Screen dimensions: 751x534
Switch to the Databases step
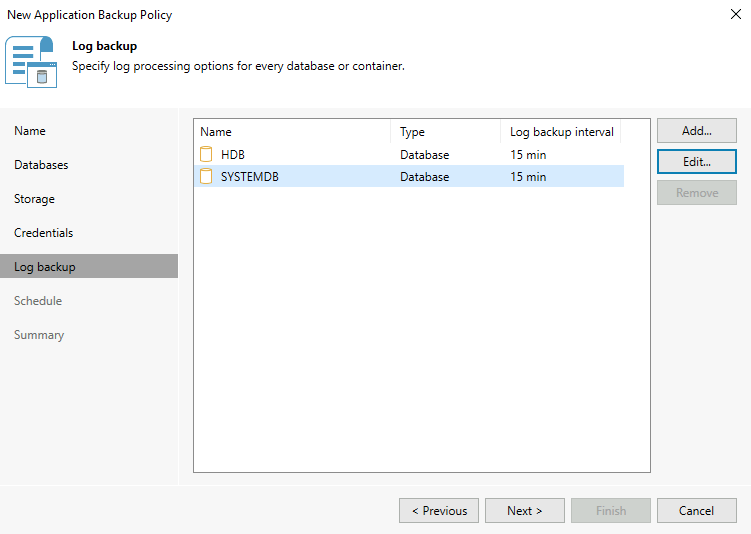coord(41,165)
